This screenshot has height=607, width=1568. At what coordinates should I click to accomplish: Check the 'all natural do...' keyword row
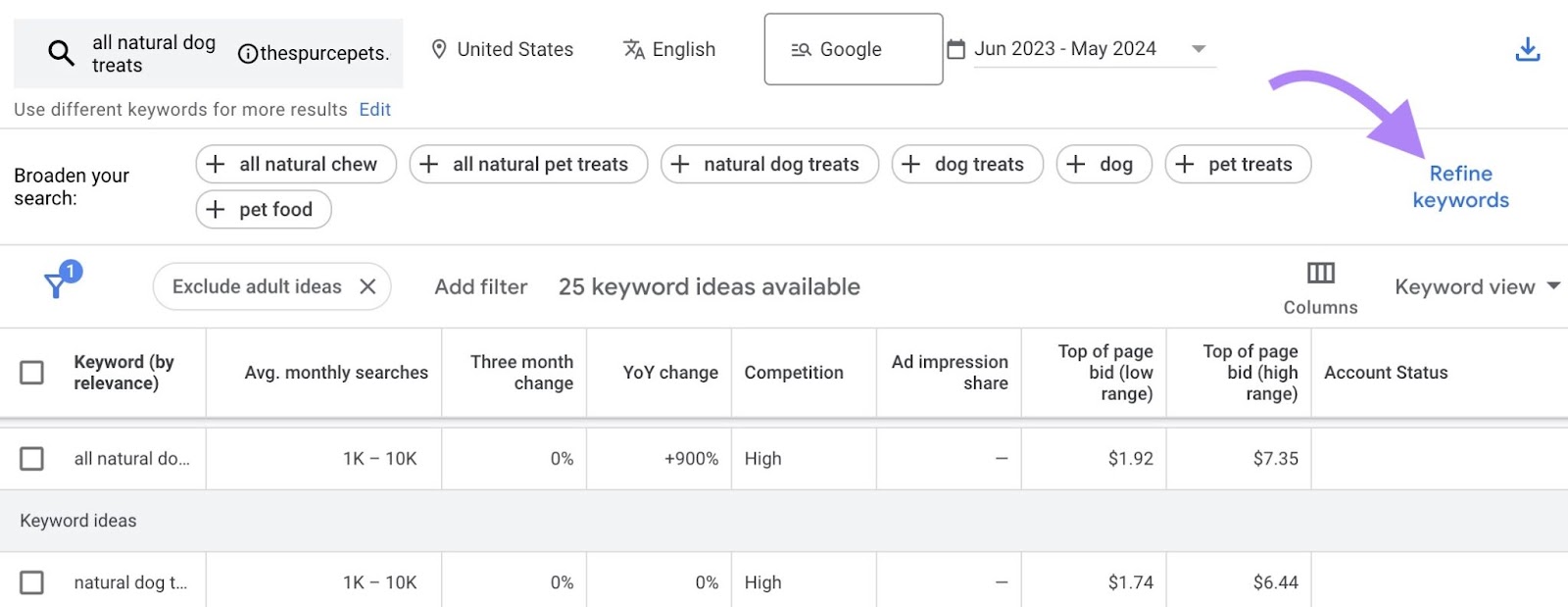click(32, 458)
